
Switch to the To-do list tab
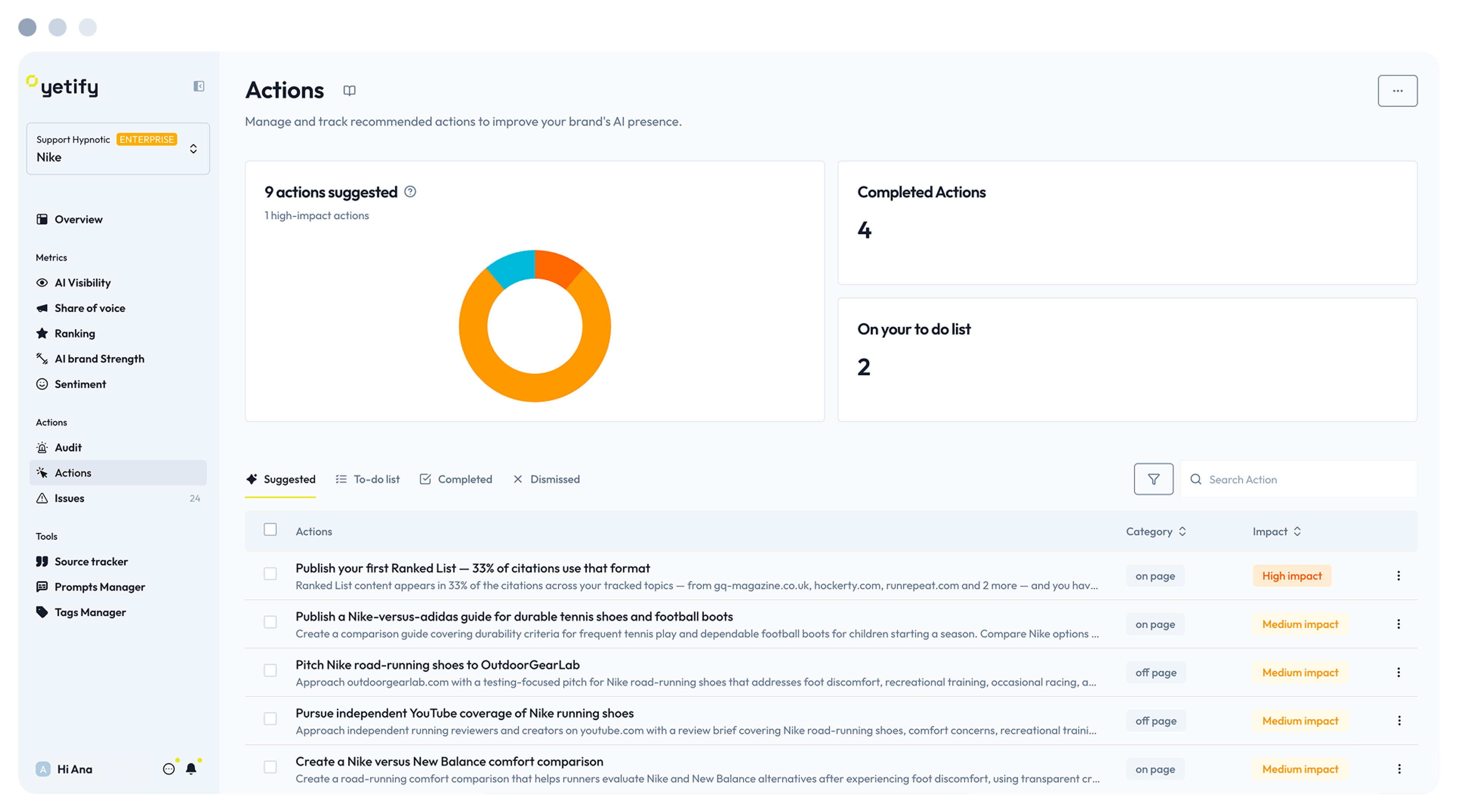coord(368,479)
